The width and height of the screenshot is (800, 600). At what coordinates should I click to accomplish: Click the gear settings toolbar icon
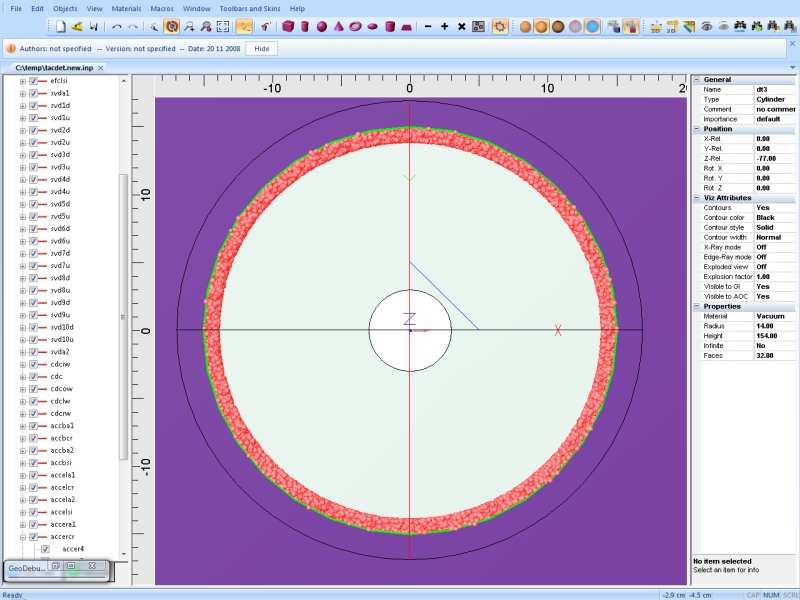[x=500, y=27]
